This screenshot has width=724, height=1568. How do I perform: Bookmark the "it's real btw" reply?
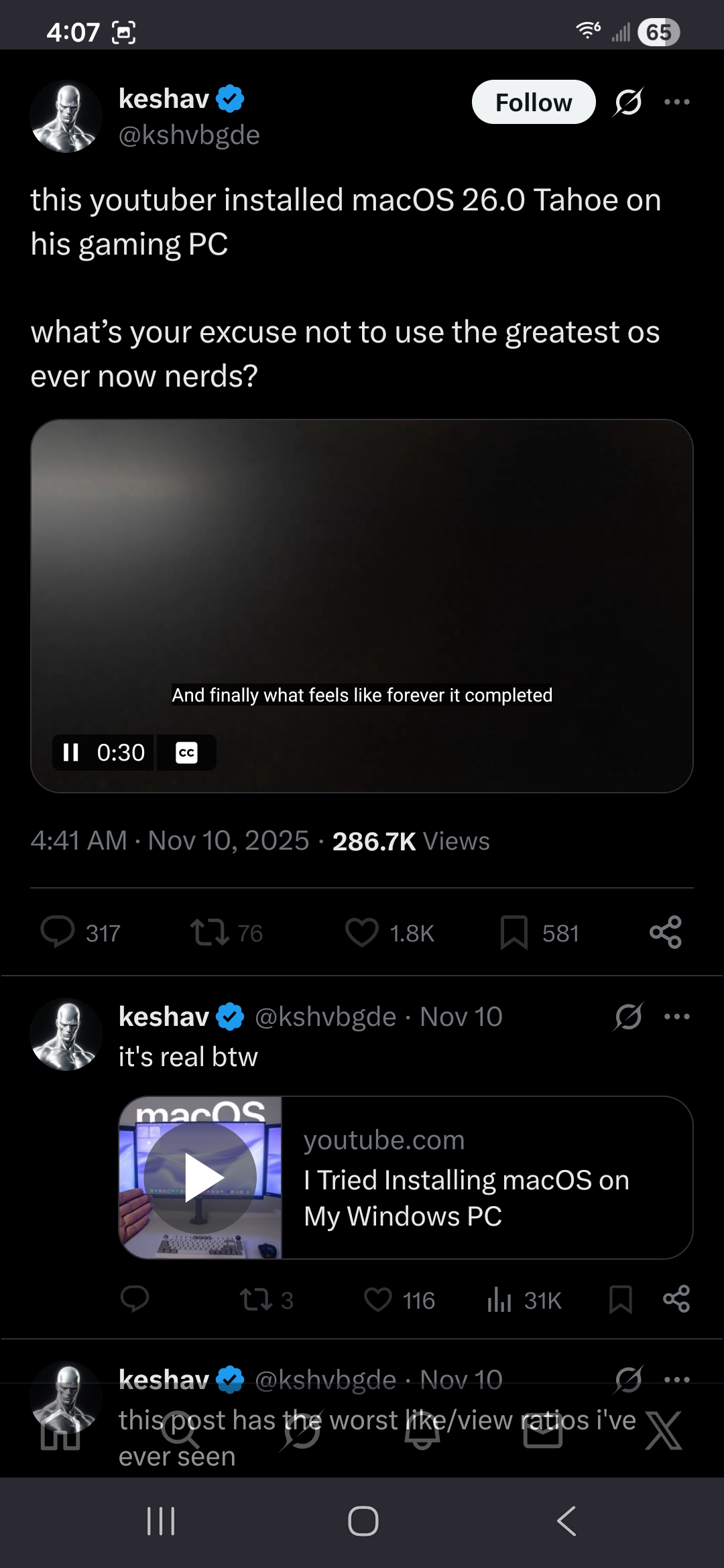(620, 1300)
